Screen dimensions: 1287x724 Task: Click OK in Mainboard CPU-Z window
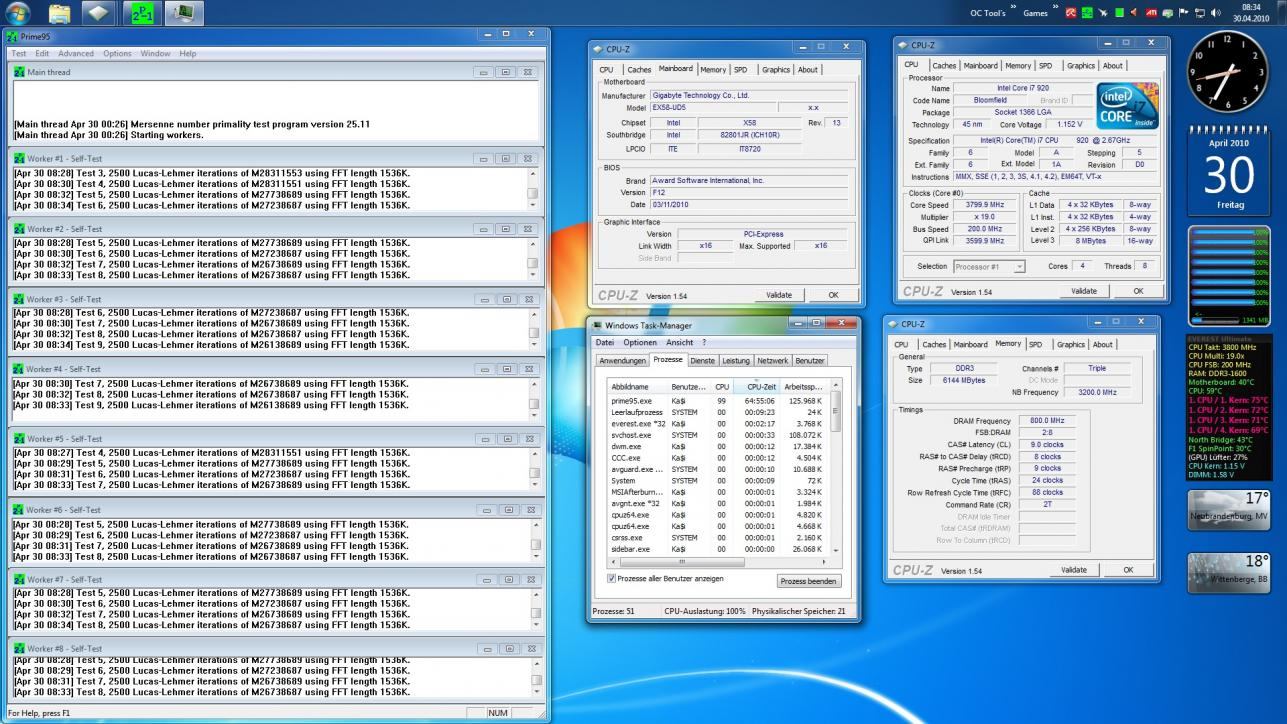833,295
